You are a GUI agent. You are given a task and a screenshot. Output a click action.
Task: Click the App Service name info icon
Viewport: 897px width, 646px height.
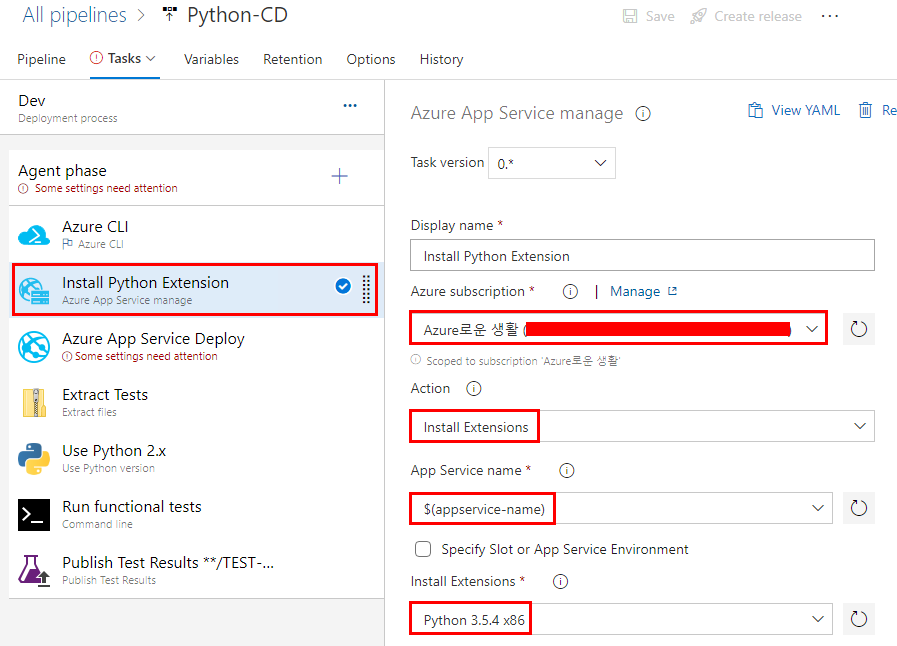pyautogui.click(x=566, y=471)
